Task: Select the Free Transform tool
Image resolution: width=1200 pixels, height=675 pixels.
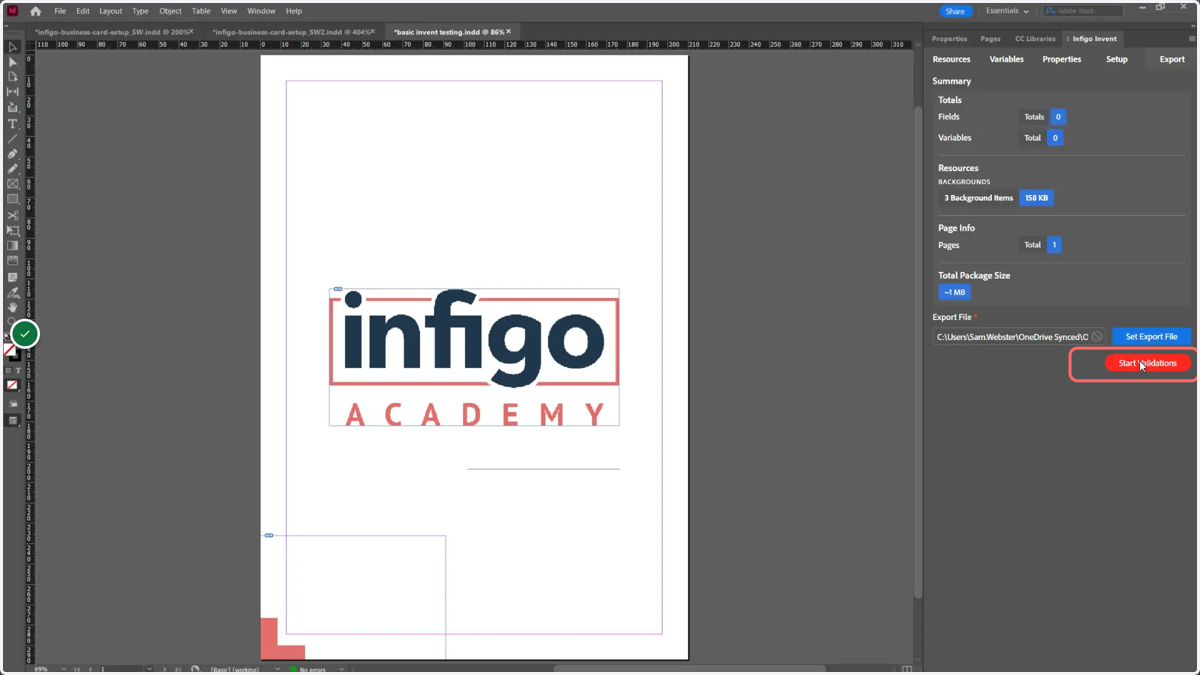Action: coord(13,230)
